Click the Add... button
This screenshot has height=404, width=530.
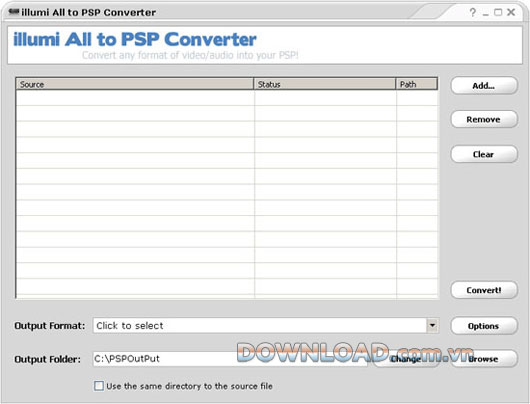484,86
